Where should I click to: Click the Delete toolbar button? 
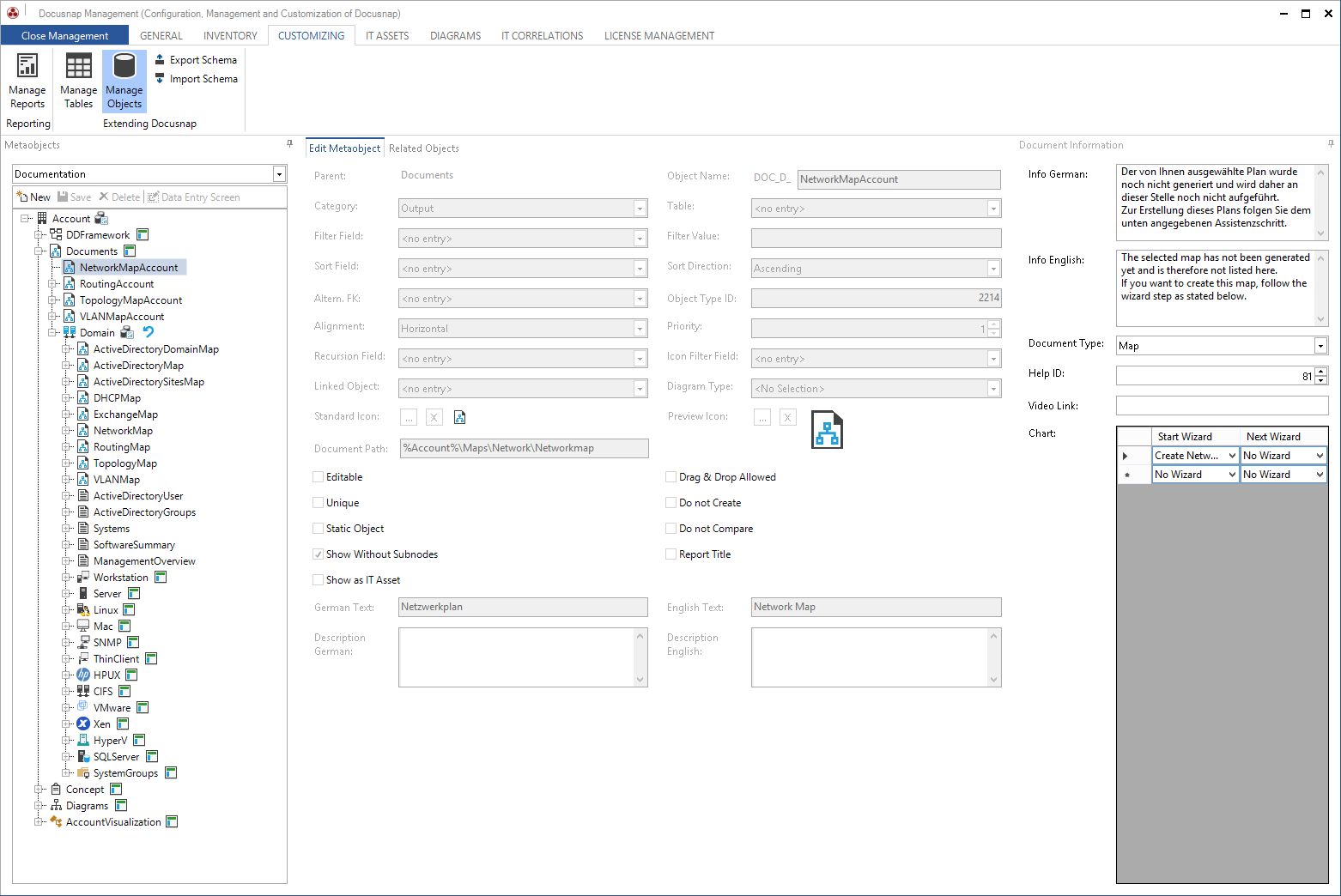click(x=119, y=197)
